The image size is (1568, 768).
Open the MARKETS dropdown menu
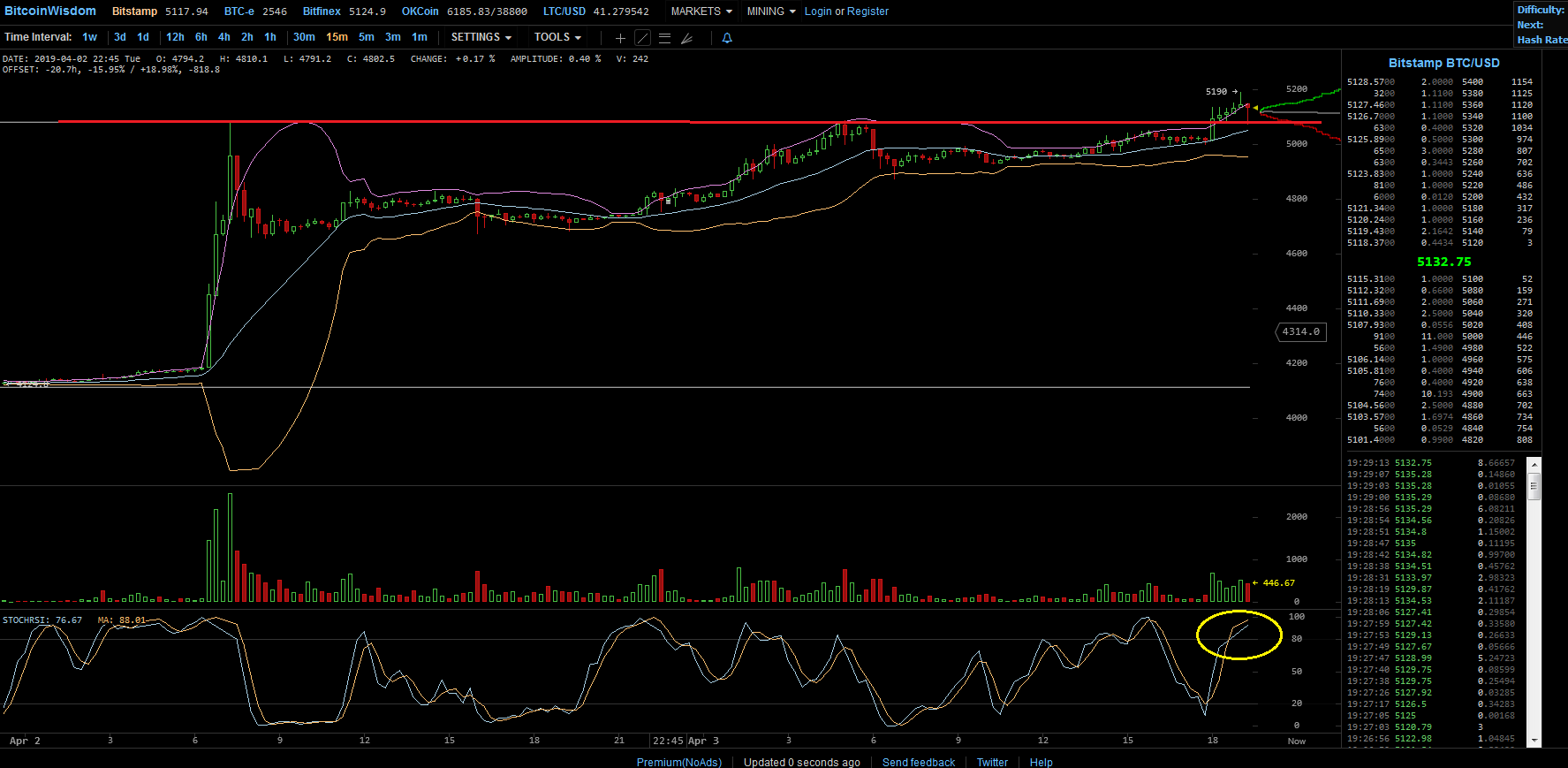[x=701, y=11]
